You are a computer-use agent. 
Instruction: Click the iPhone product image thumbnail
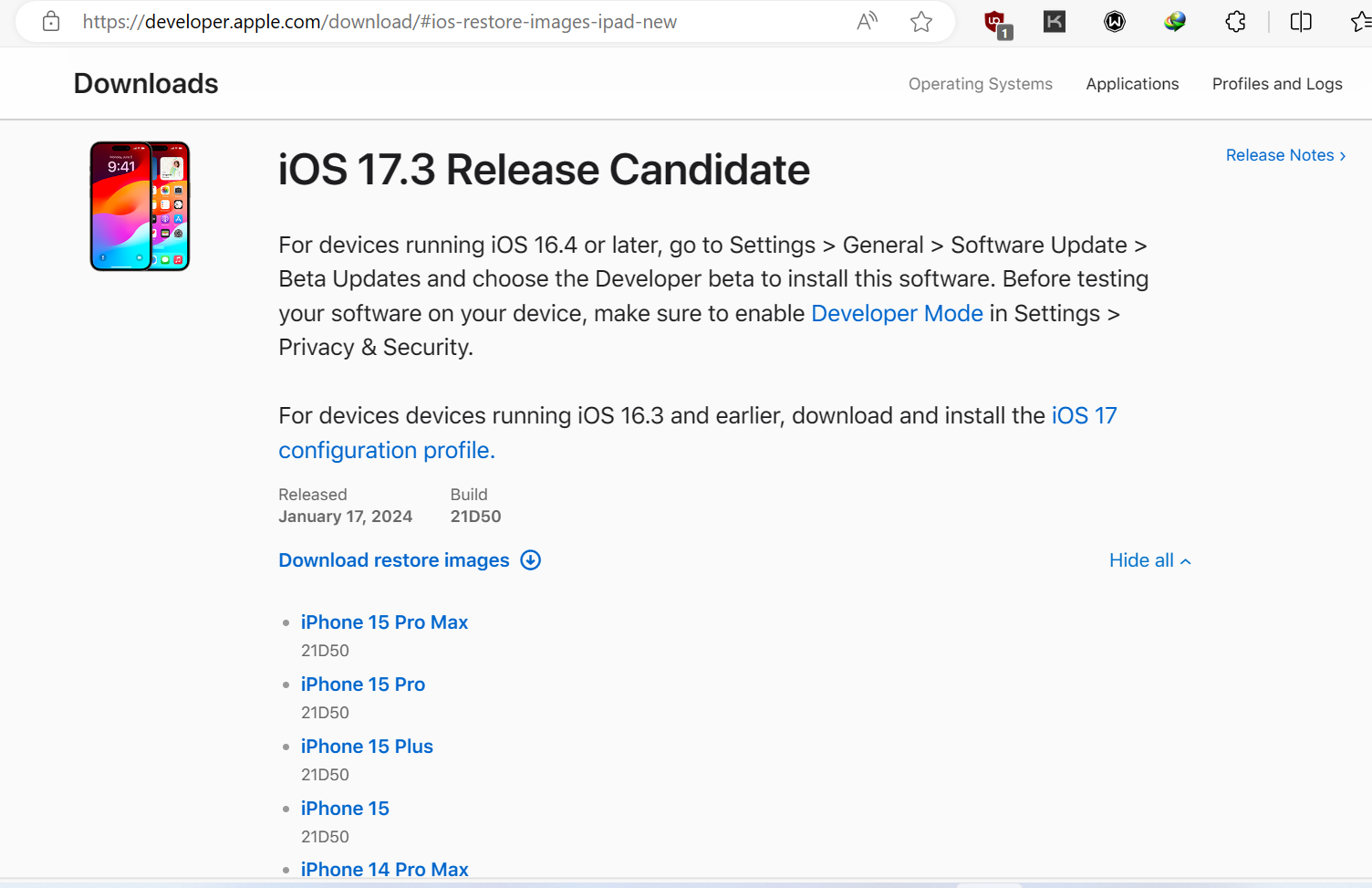(140, 206)
